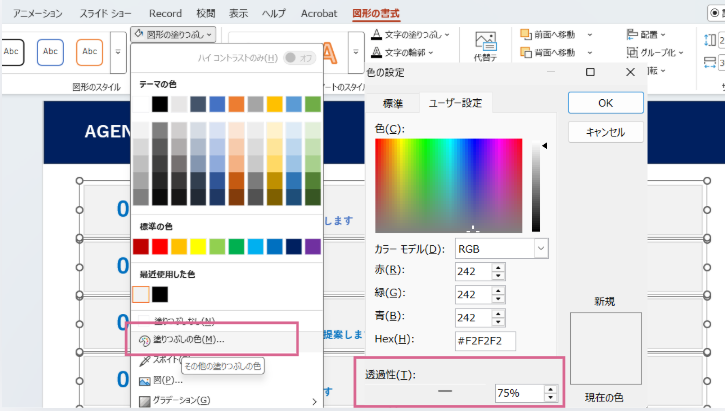Pick the recently used black swatch

click(x=160, y=294)
